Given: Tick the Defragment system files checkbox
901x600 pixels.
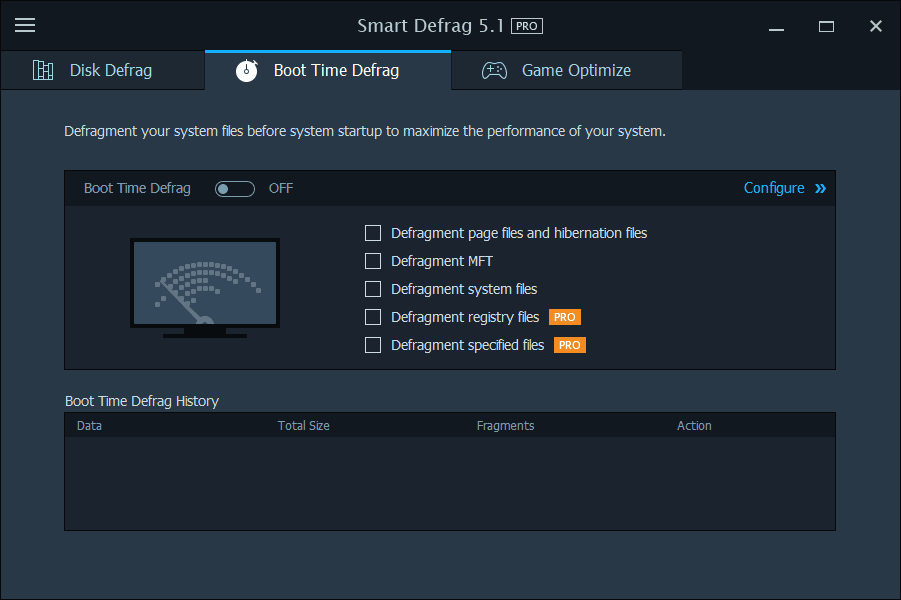Looking at the screenshot, I should pyautogui.click(x=373, y=289).
